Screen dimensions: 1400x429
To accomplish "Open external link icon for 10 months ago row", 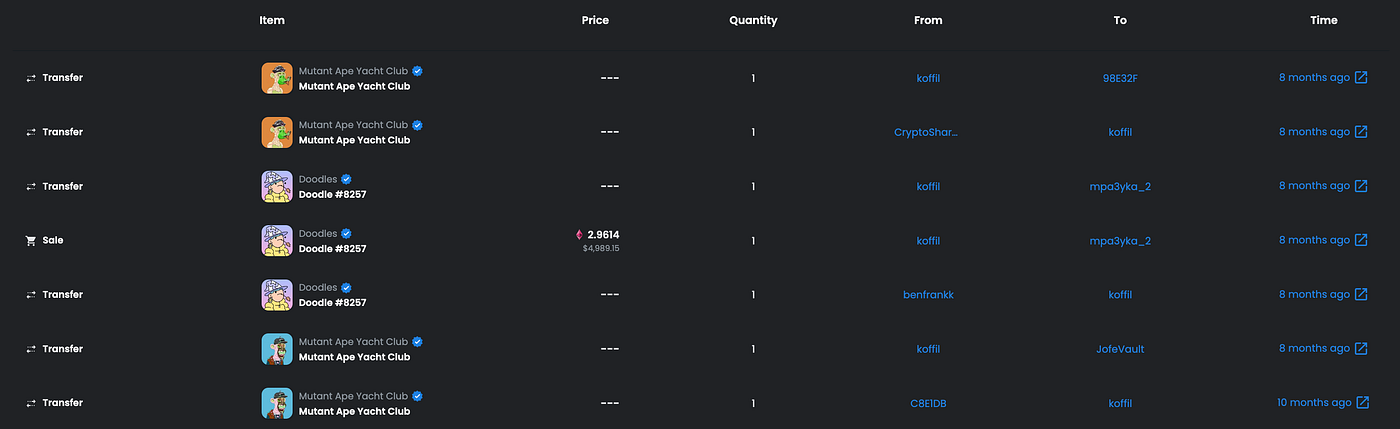I will [x=1362, y=402].
